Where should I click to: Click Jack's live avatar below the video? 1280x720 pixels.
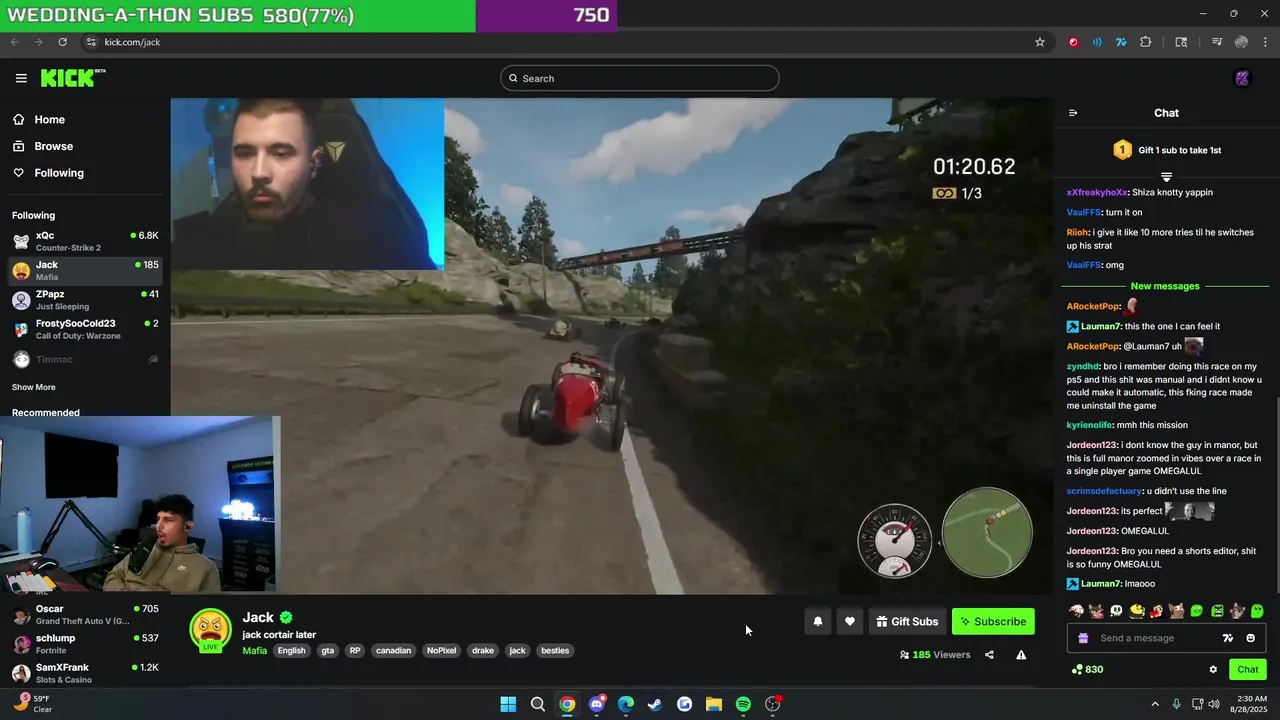(210, 630)
